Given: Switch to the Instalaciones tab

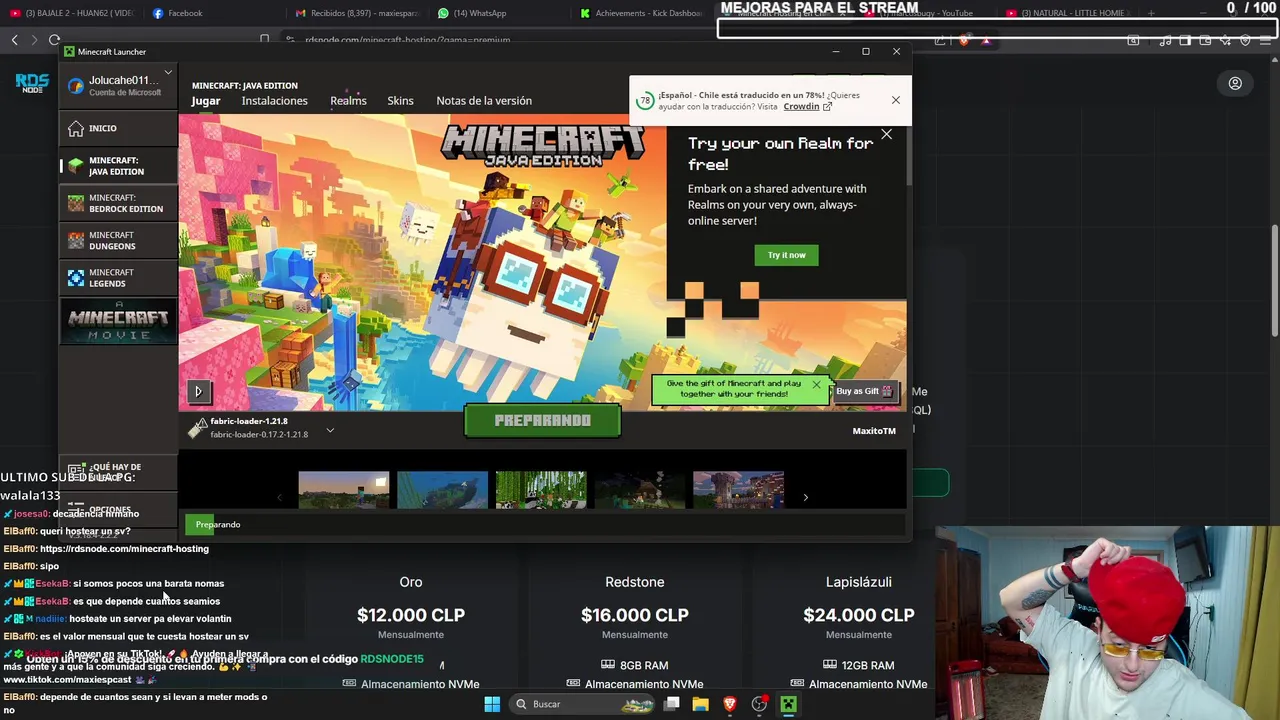Looking at the screenshot, I should point(274,101).
